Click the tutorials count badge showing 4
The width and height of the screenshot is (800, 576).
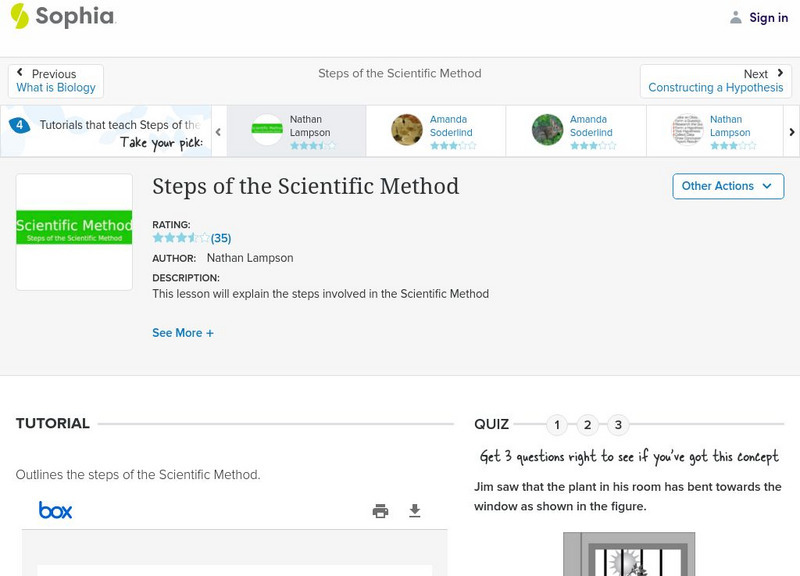(19, 126)
